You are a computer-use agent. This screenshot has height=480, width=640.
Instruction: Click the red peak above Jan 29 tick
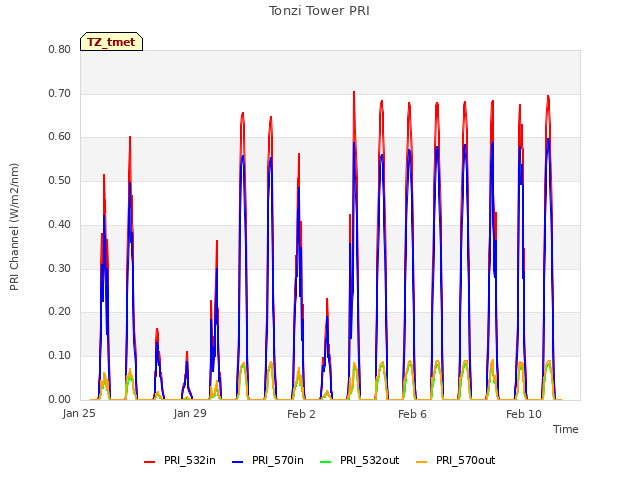pyautogui.click(x=187, y=352)
